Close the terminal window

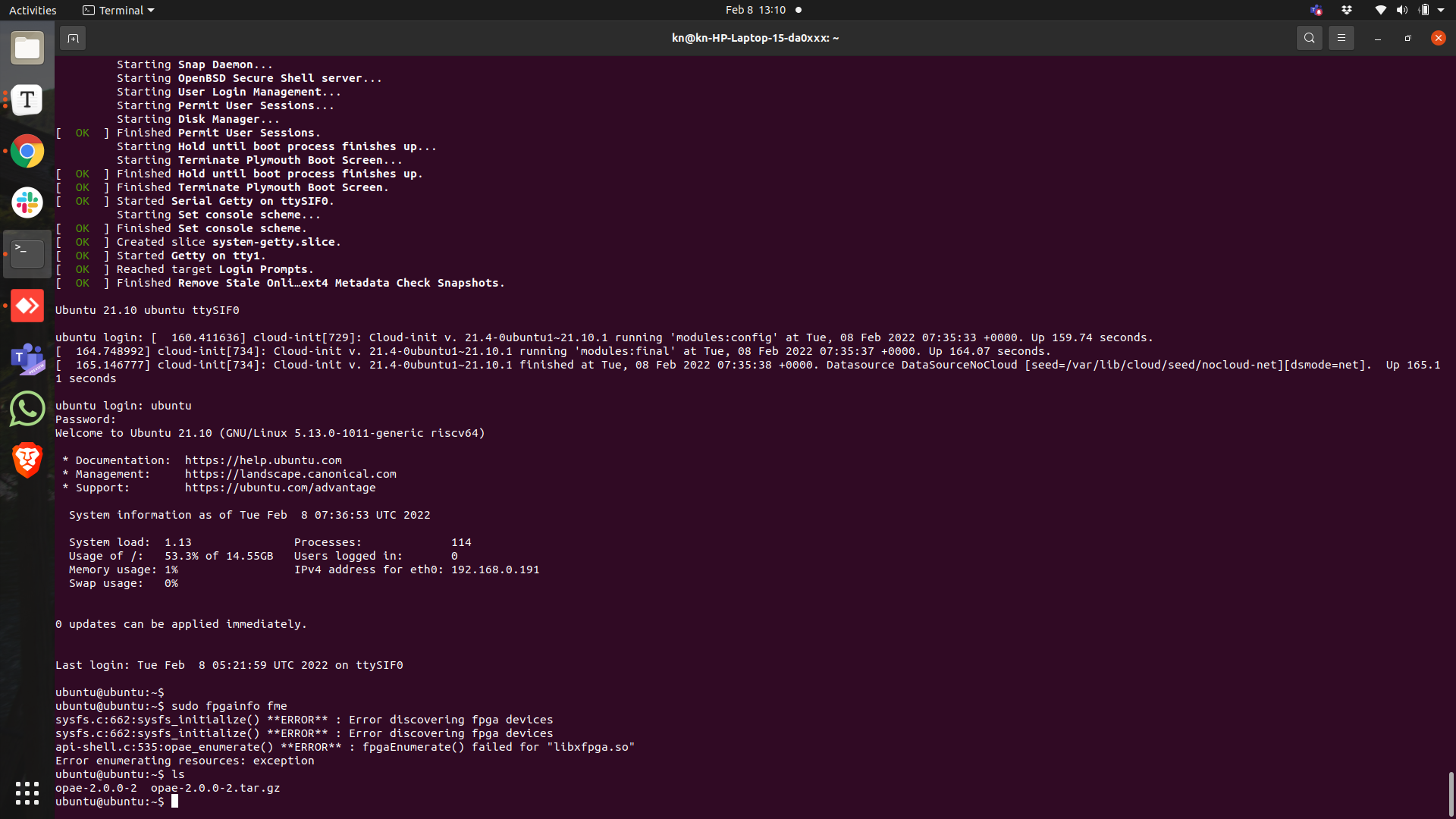click(x=1439, y=38)
